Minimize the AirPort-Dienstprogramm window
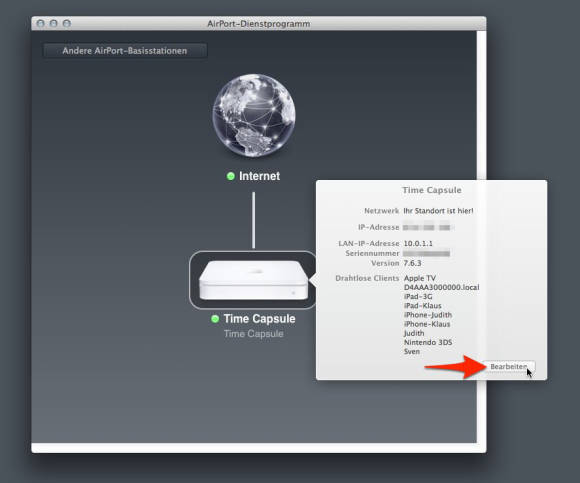Screen dimensions: 580x483 click(54, 23)
